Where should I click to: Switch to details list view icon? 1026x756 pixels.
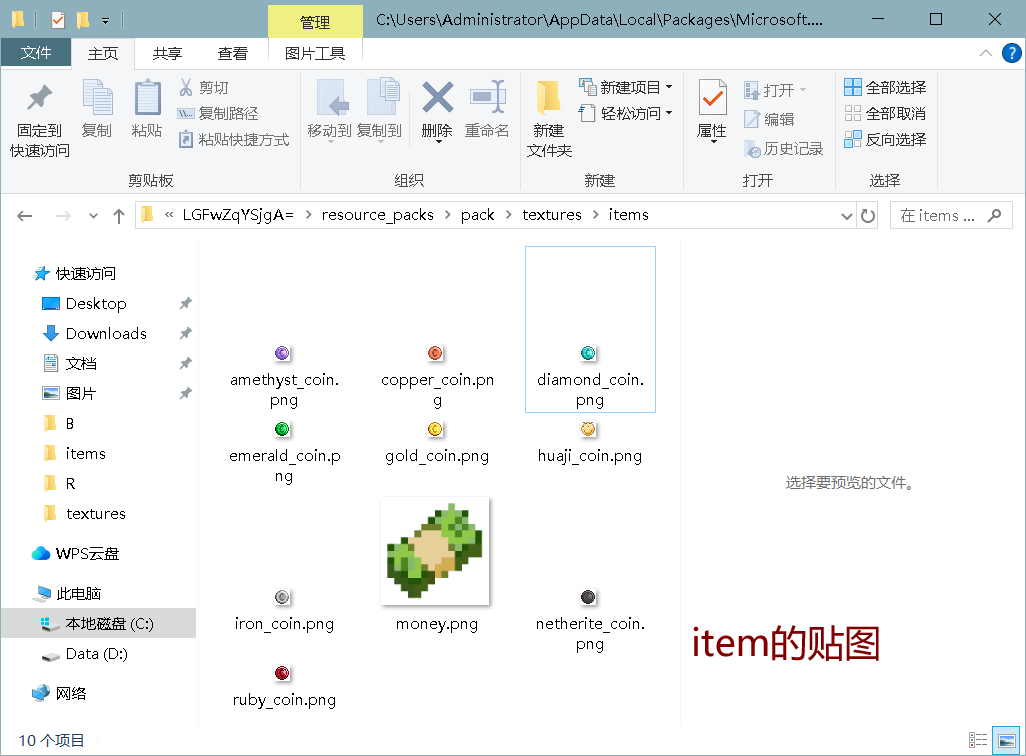978,740
